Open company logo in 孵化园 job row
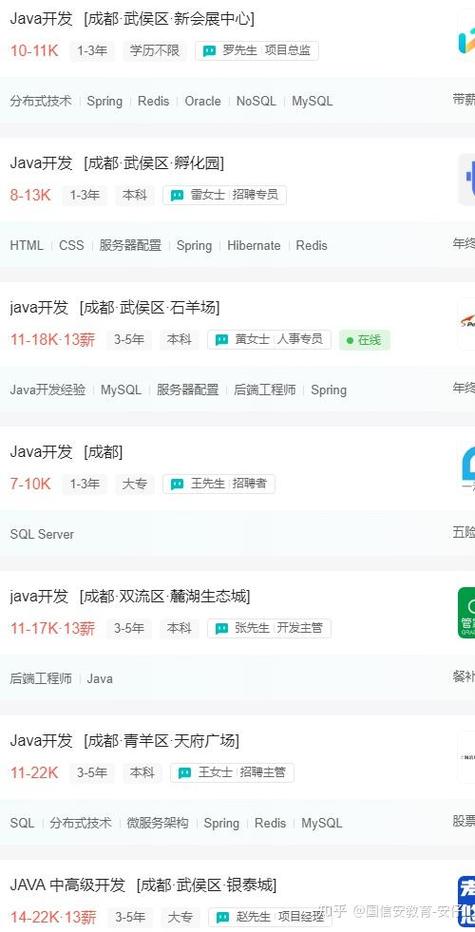Image resolution: width=475 pixels, height=932 pixels. tap(467, 180)
